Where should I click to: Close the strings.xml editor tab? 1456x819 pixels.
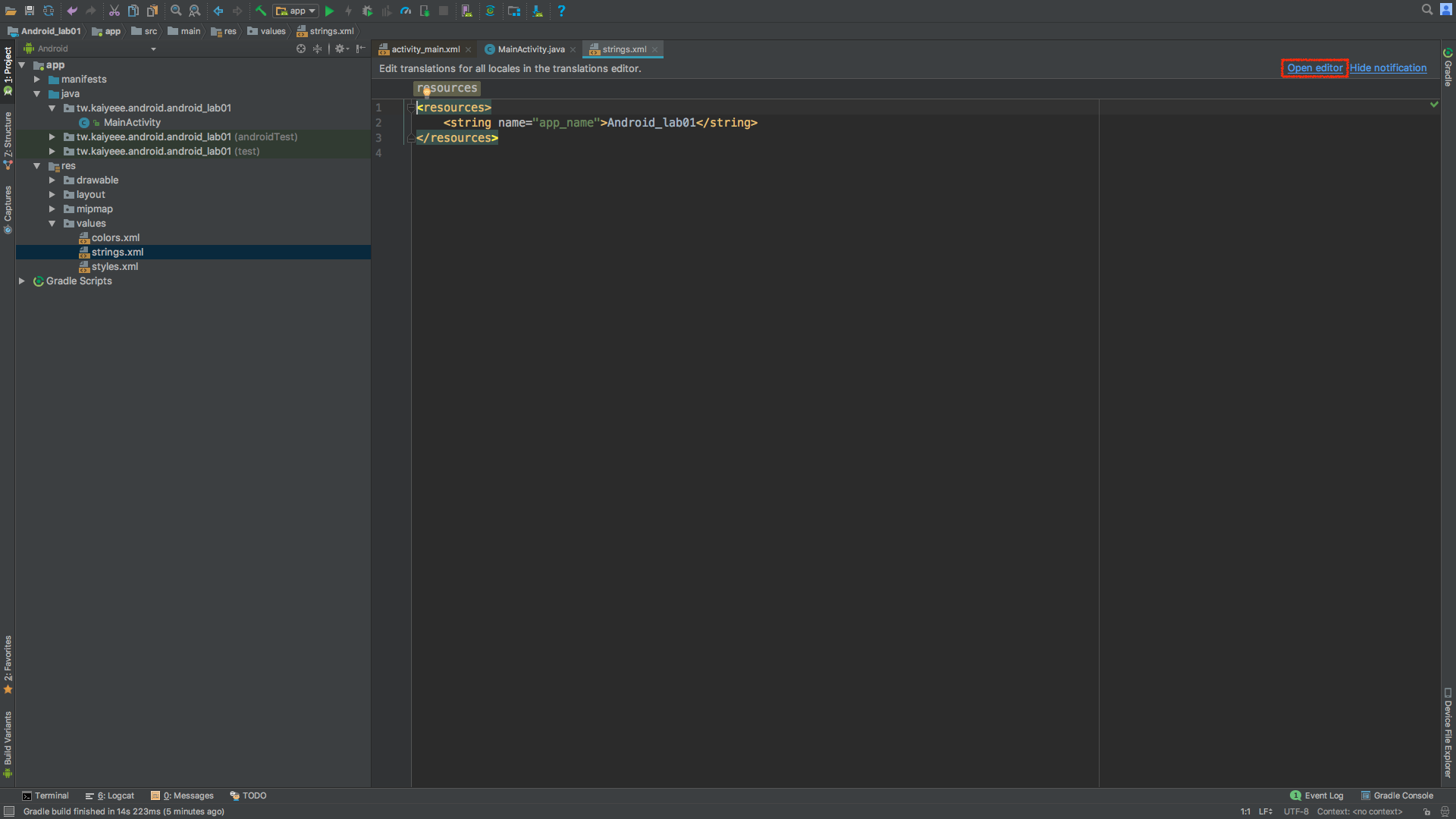coord(655,50)
